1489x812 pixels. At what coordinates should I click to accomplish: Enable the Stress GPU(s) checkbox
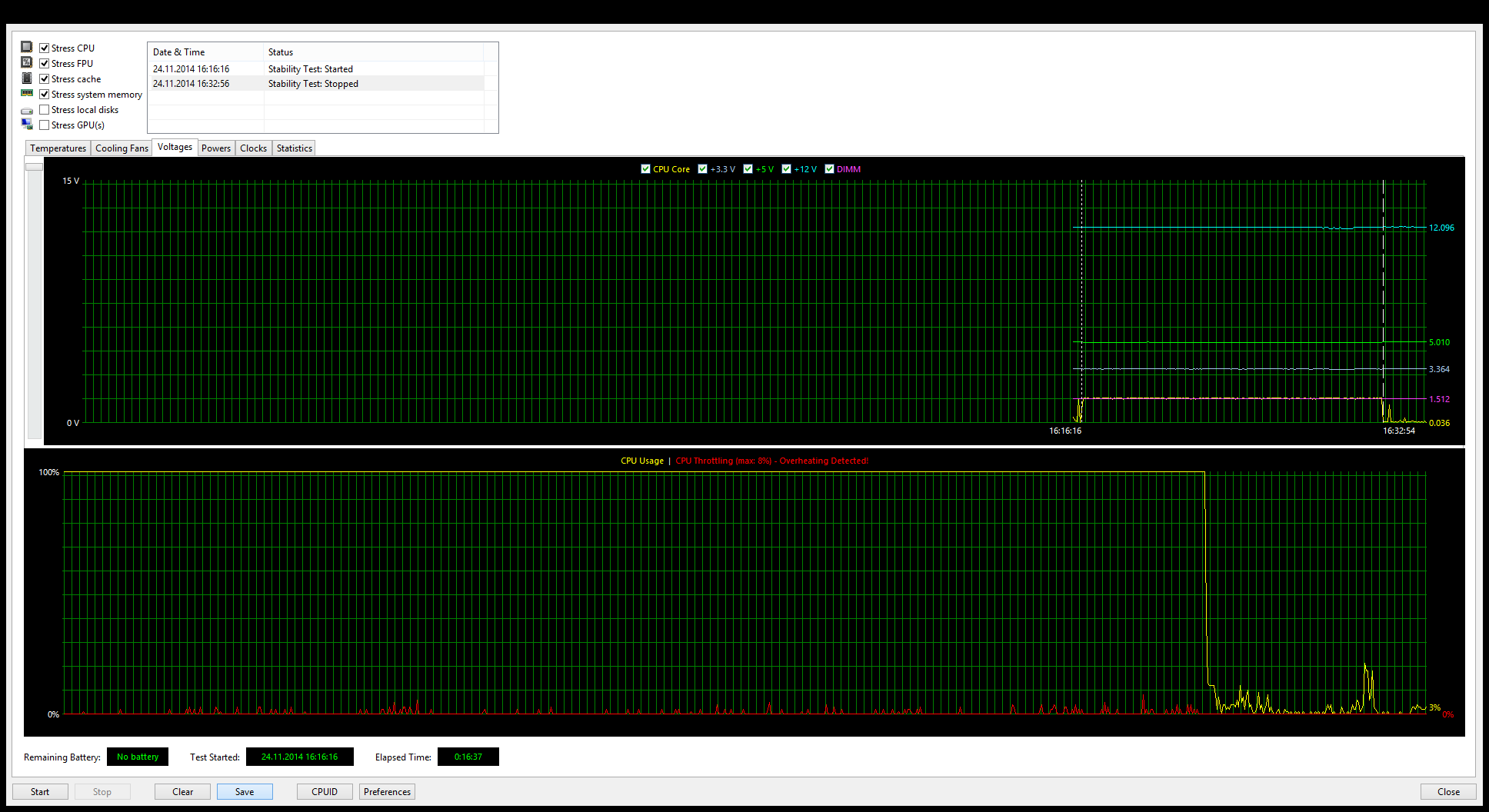click(x=45, y=125)
